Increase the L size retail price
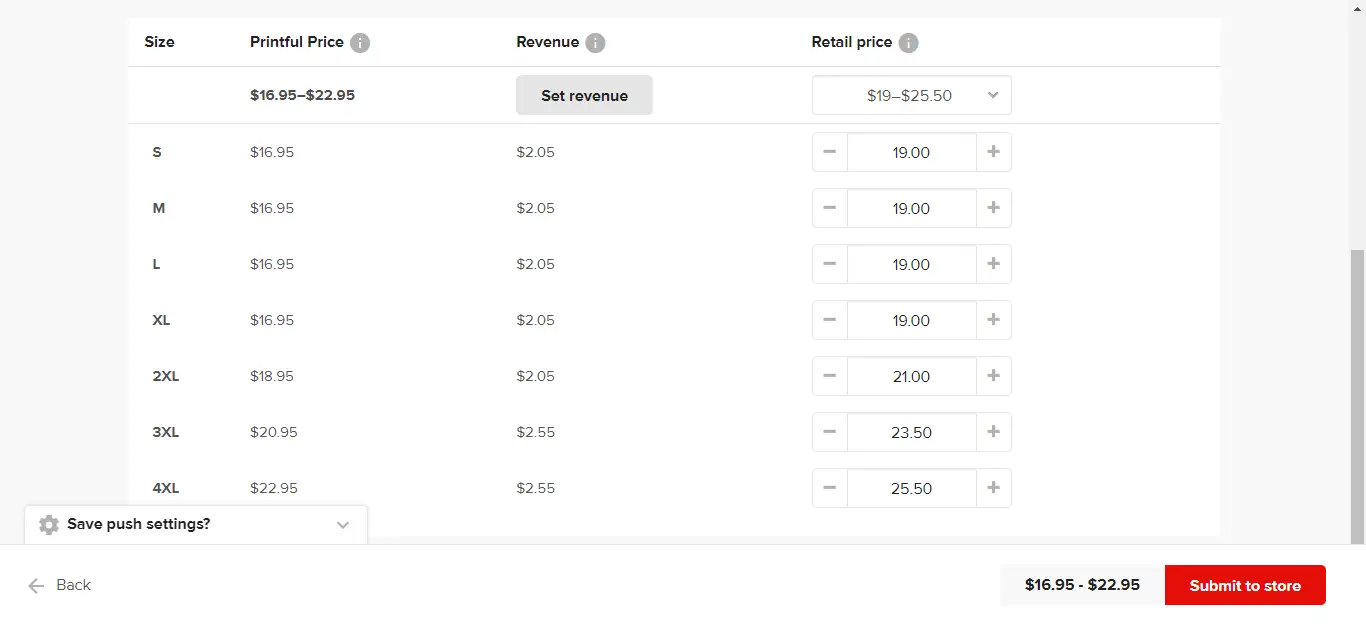Image resolution: width=1366 pixels, height=625 pixels. click(x=993, y=264)
